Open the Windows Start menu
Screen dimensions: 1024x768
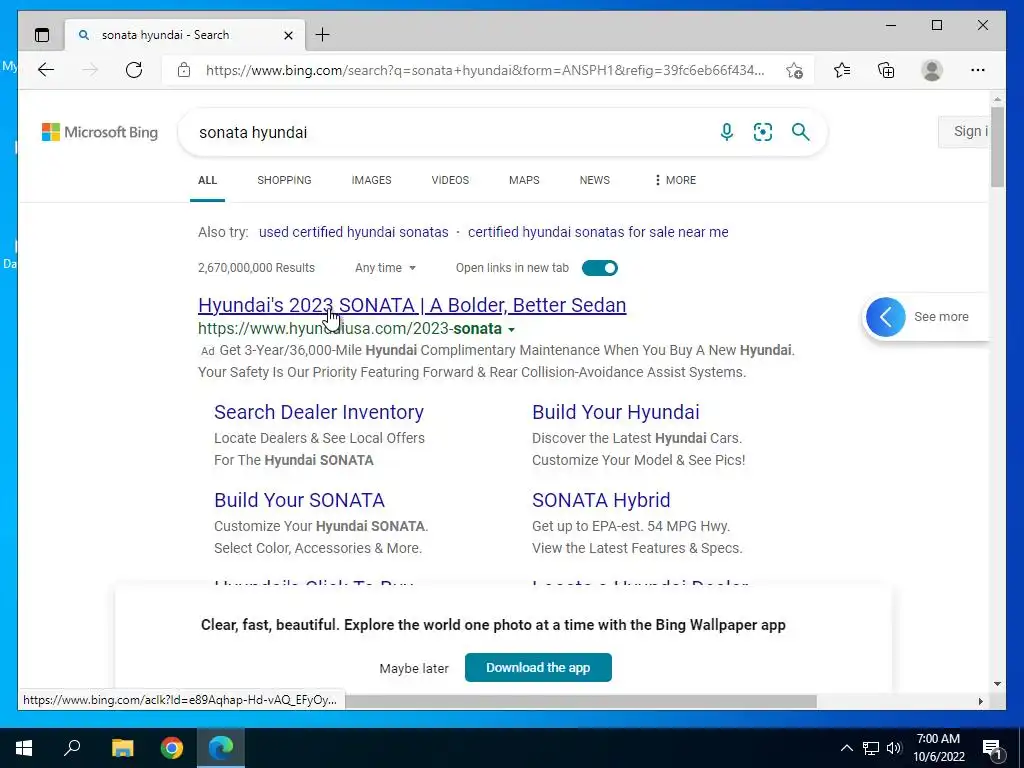point(24,748)
